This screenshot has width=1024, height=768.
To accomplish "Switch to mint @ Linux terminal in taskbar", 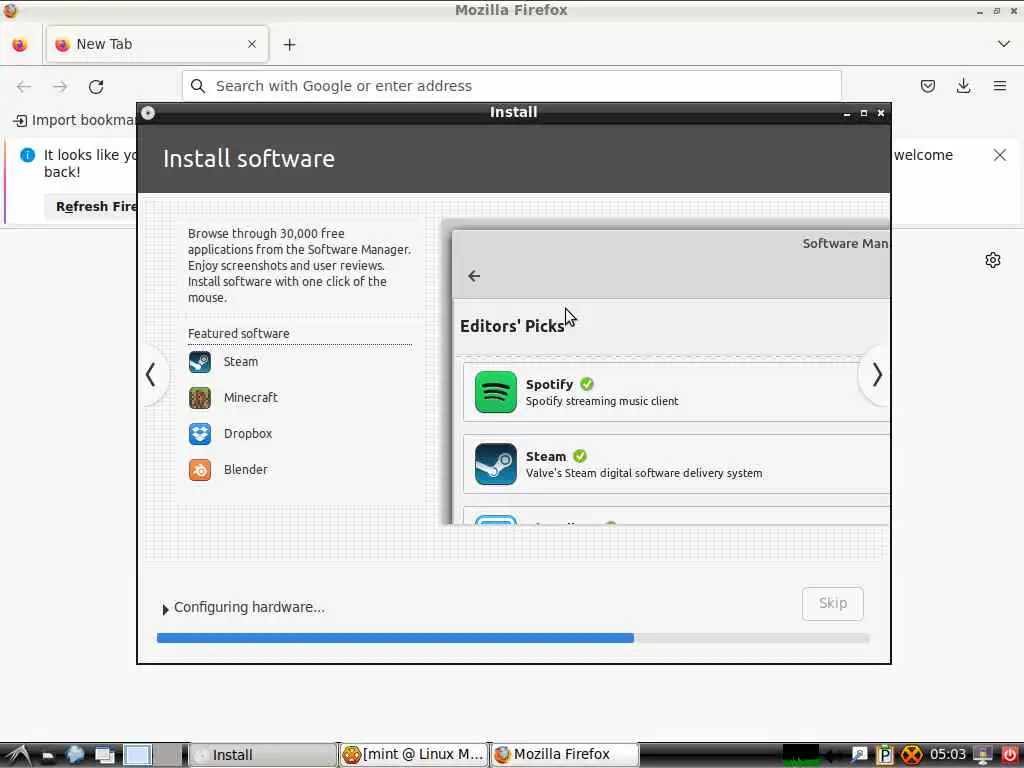I will tap(414, 755).
